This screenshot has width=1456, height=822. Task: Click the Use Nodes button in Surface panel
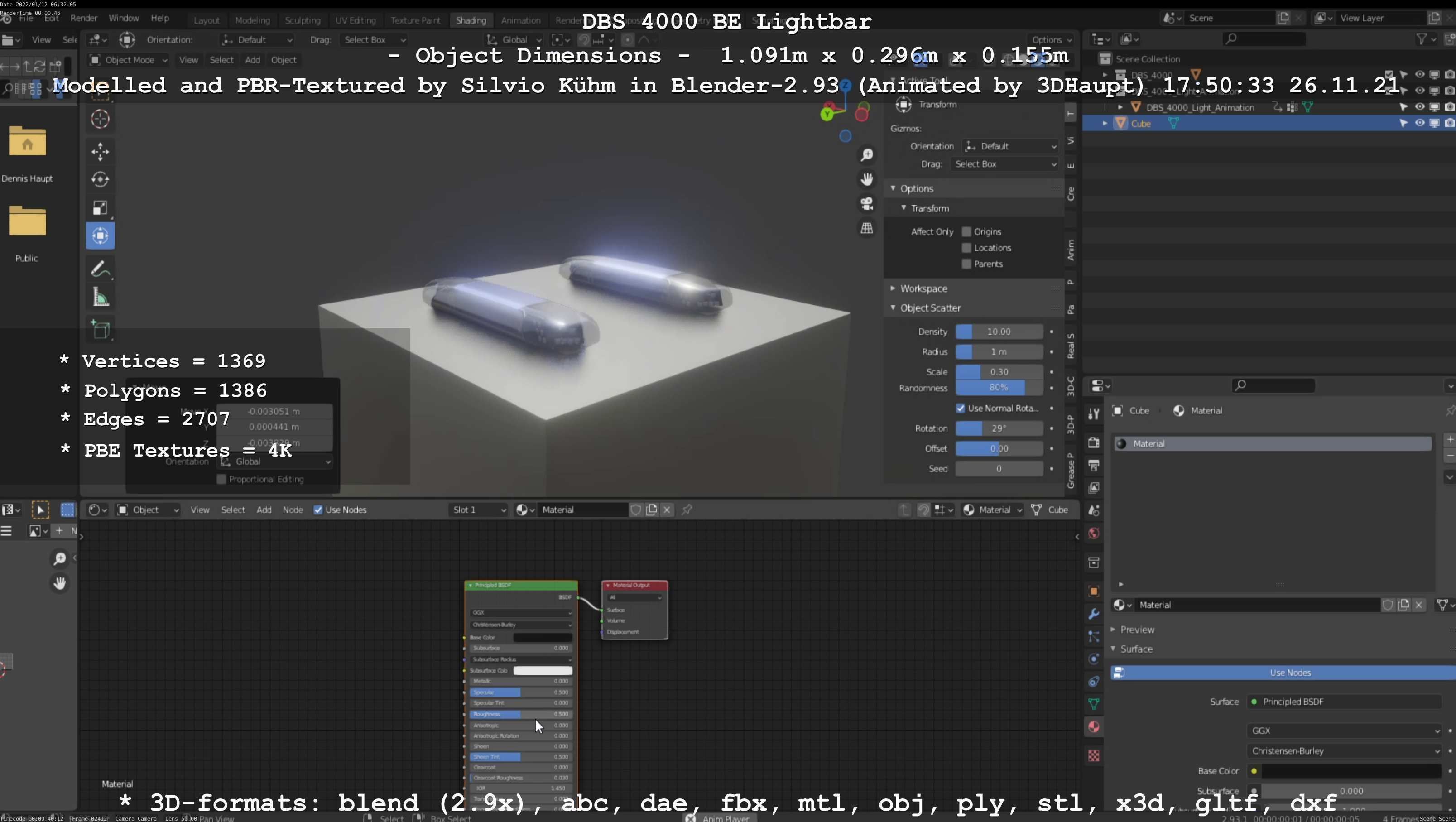pyautogui.click(x=1283, y=673)
